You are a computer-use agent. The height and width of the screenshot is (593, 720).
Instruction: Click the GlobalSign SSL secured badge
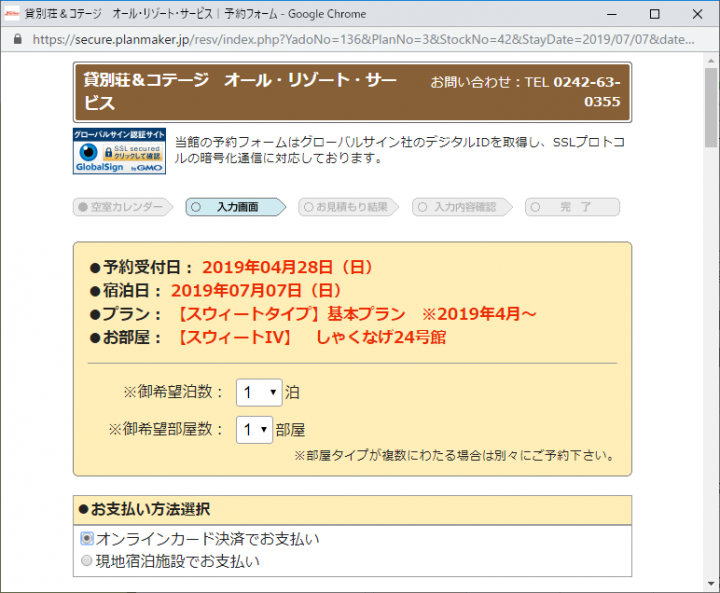[x=120, y=151]
